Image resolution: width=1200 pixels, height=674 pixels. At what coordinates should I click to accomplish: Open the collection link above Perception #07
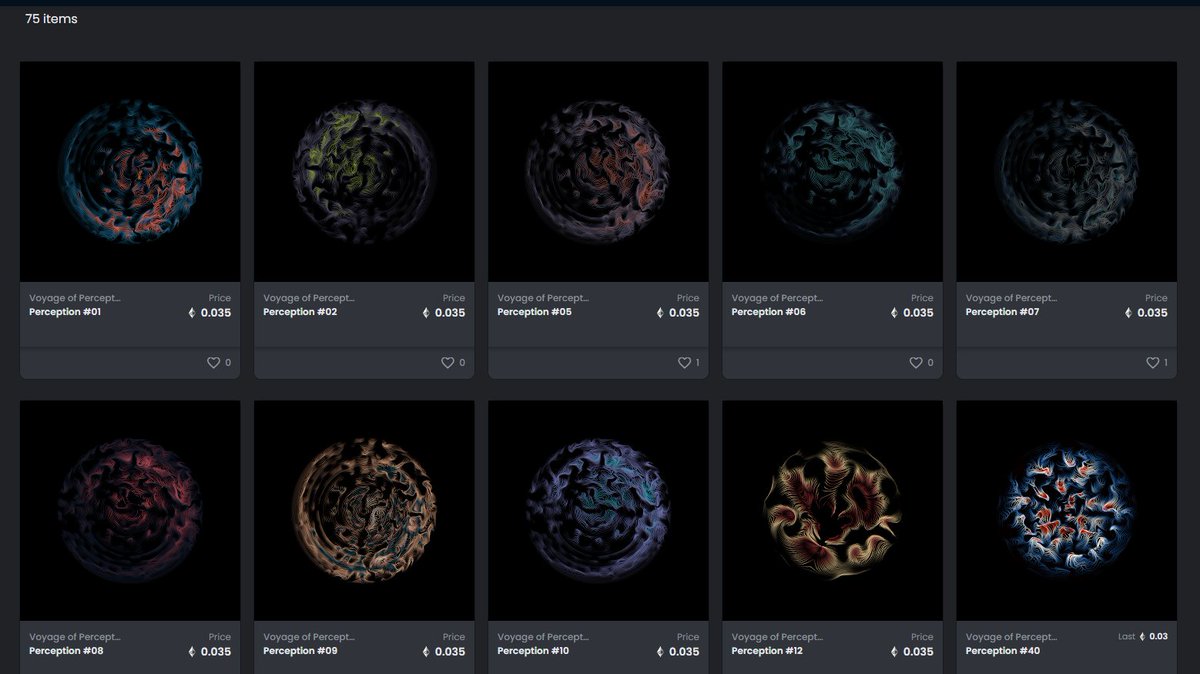pos(1011,298)
